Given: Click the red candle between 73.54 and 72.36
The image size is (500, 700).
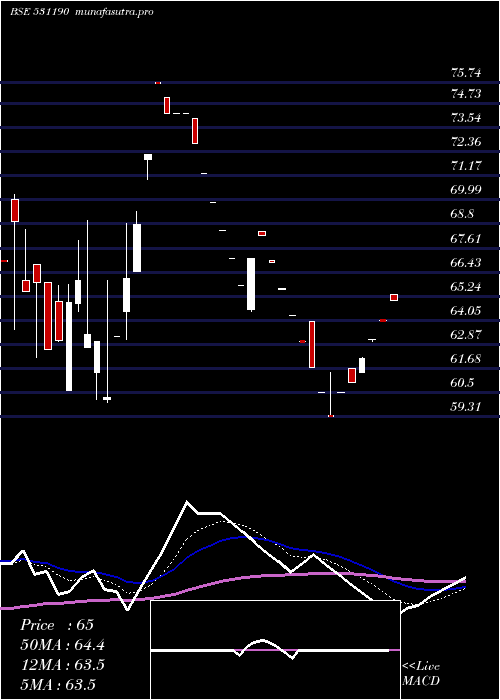Looking at the screenshot, I should tap(195, 131).
